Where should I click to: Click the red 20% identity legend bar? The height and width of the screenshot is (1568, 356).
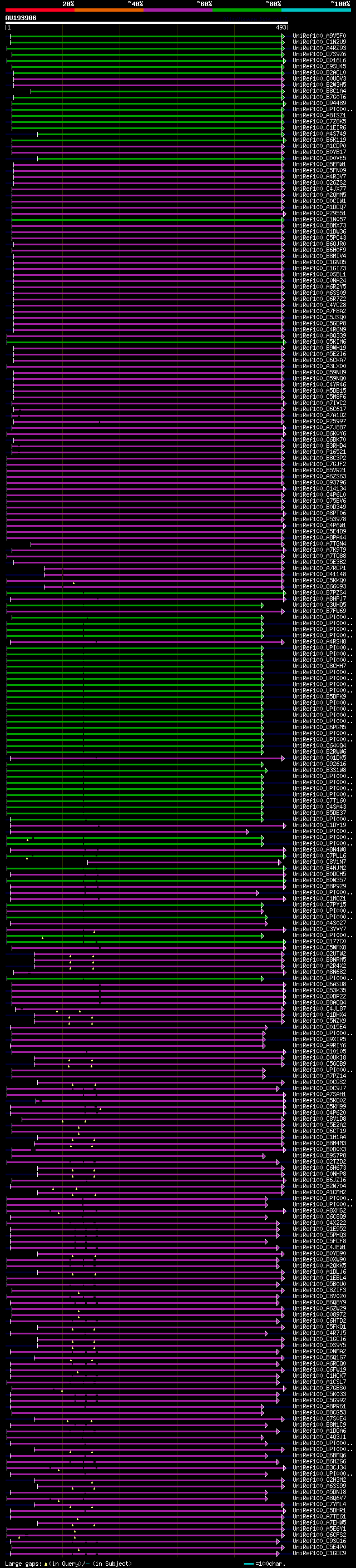[39, 10]
